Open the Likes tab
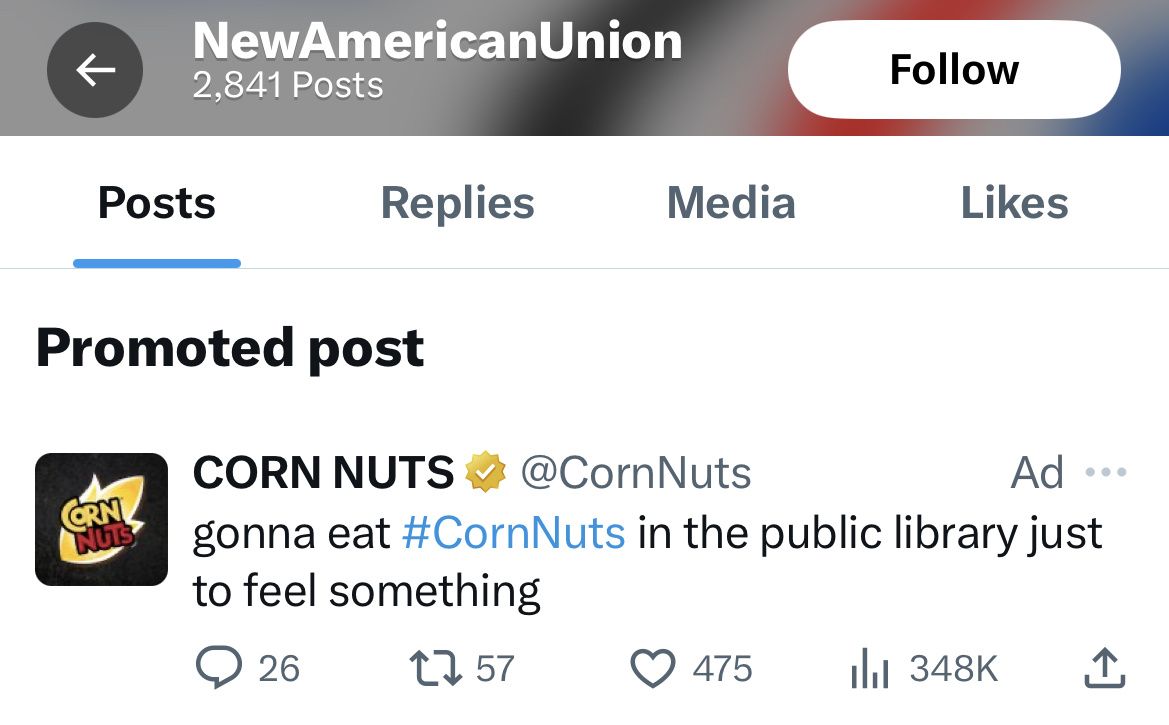The height and width of the screenshot is (725, 1169). [x=1014, y=203]
